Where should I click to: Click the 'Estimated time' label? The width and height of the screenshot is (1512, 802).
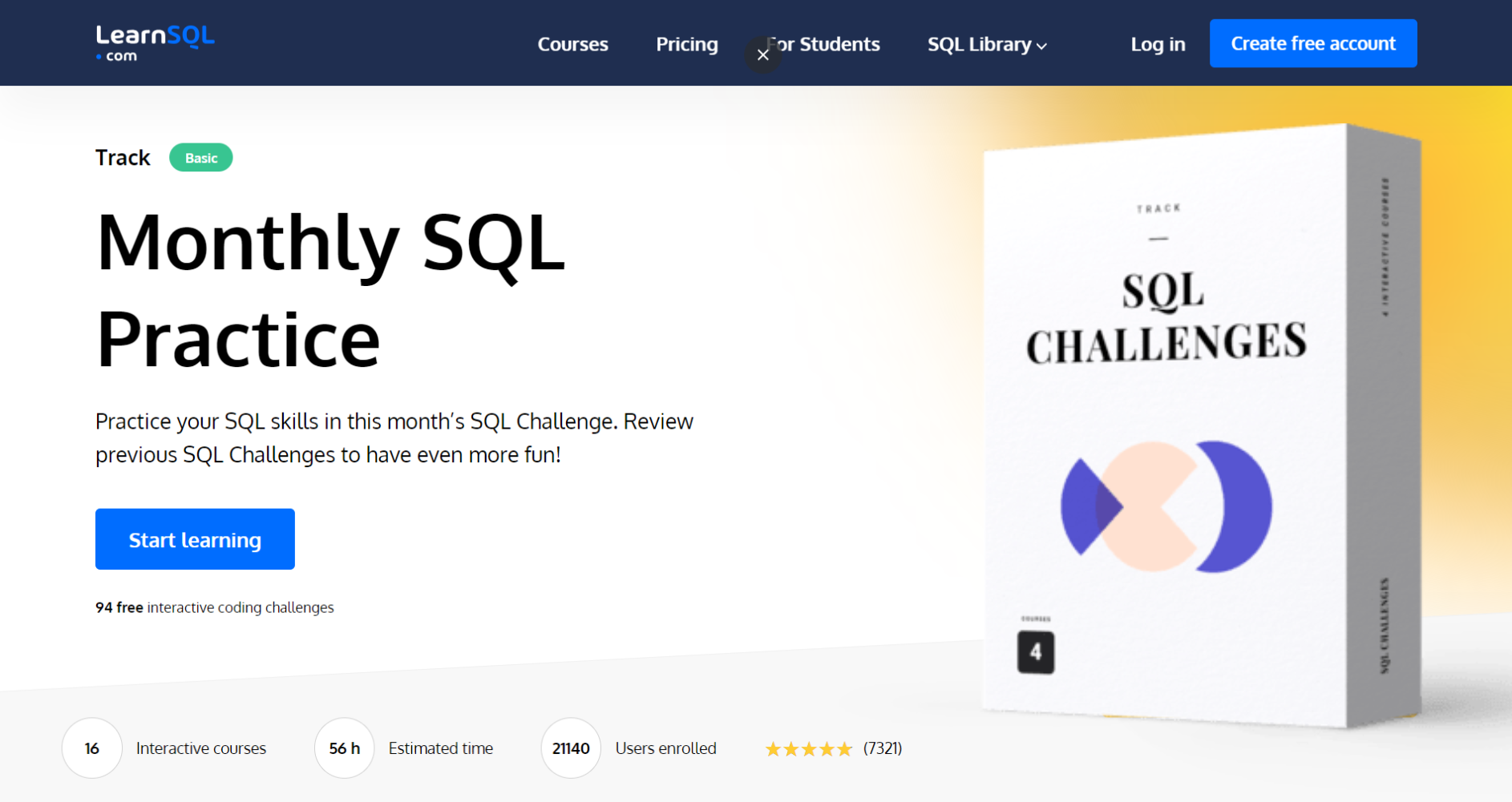tap(441, 748)
